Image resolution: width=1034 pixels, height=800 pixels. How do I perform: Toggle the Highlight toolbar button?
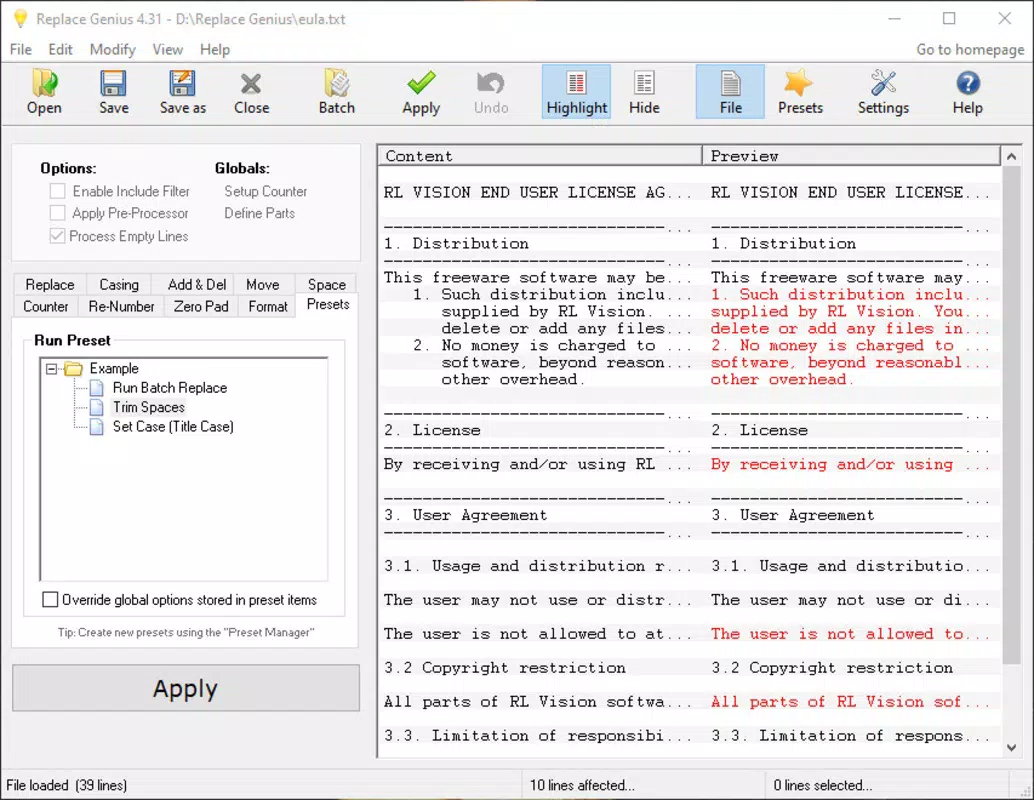point(576,92)
